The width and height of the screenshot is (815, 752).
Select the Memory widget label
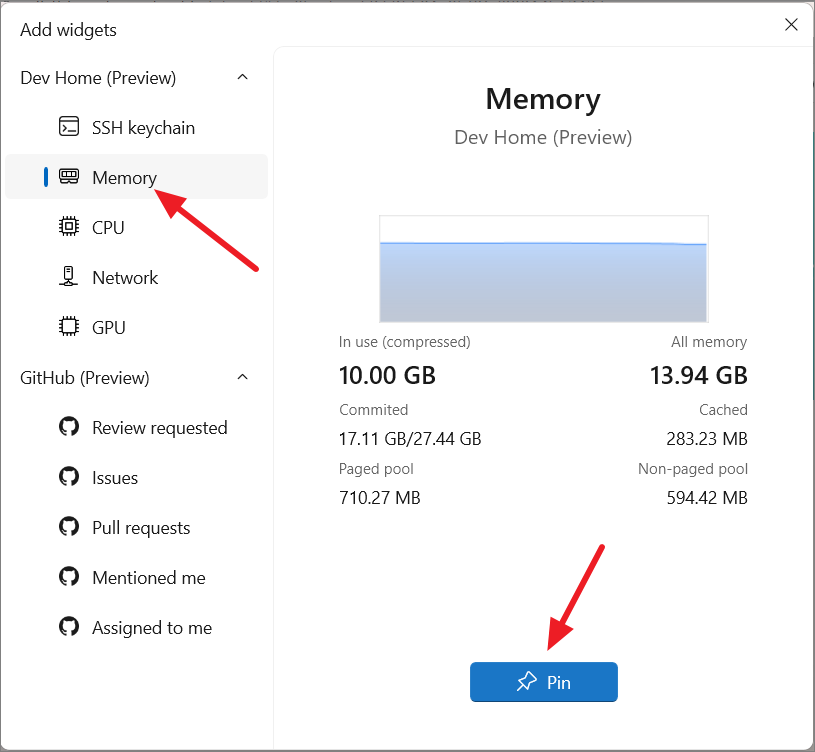pos(124,178)
